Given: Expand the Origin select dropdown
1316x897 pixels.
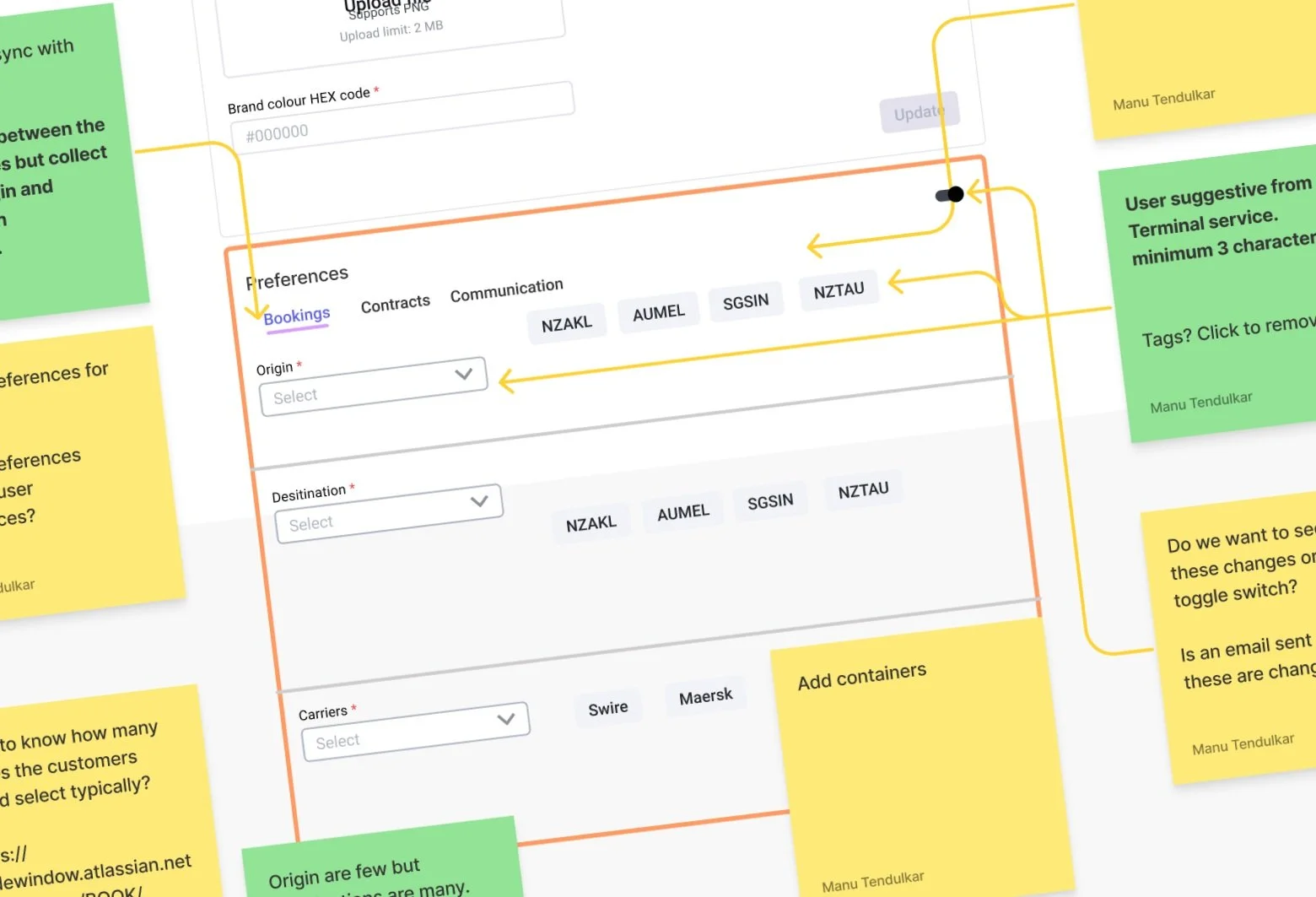Looking at the screenshot, I should tap(374, 386).
